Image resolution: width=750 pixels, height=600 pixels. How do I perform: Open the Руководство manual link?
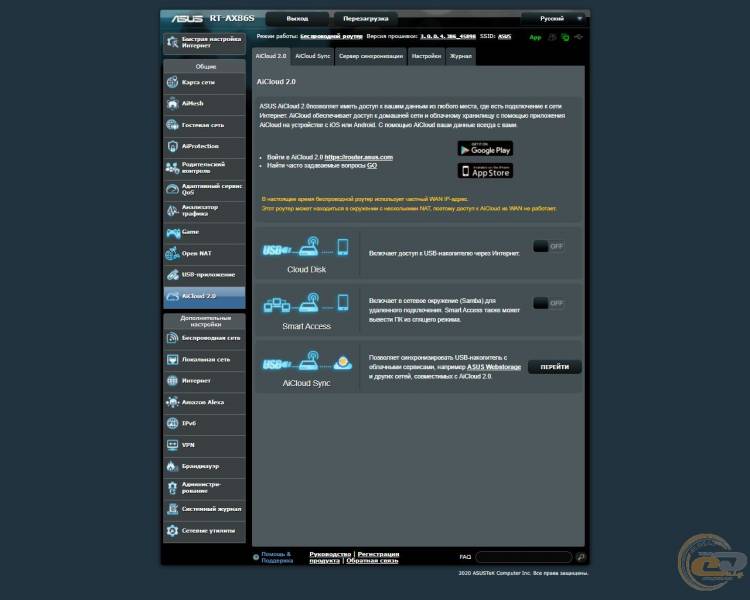click(330, 554)
